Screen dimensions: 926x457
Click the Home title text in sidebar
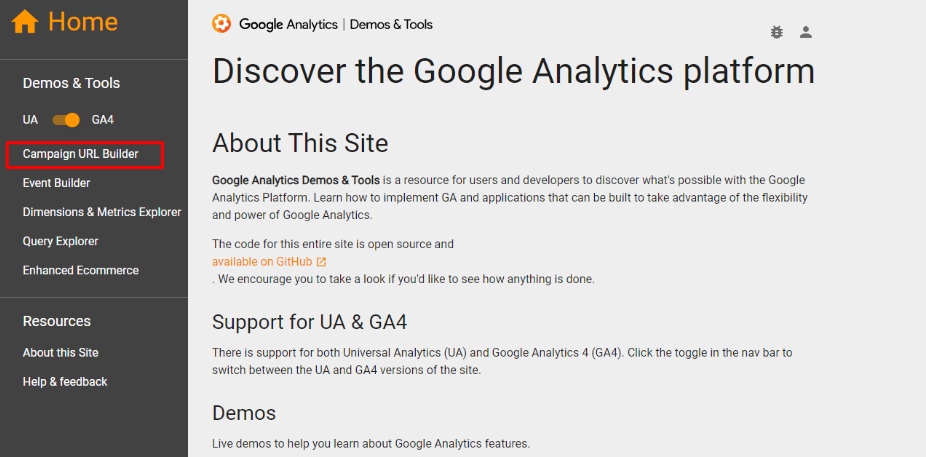[x=83, y=22]
